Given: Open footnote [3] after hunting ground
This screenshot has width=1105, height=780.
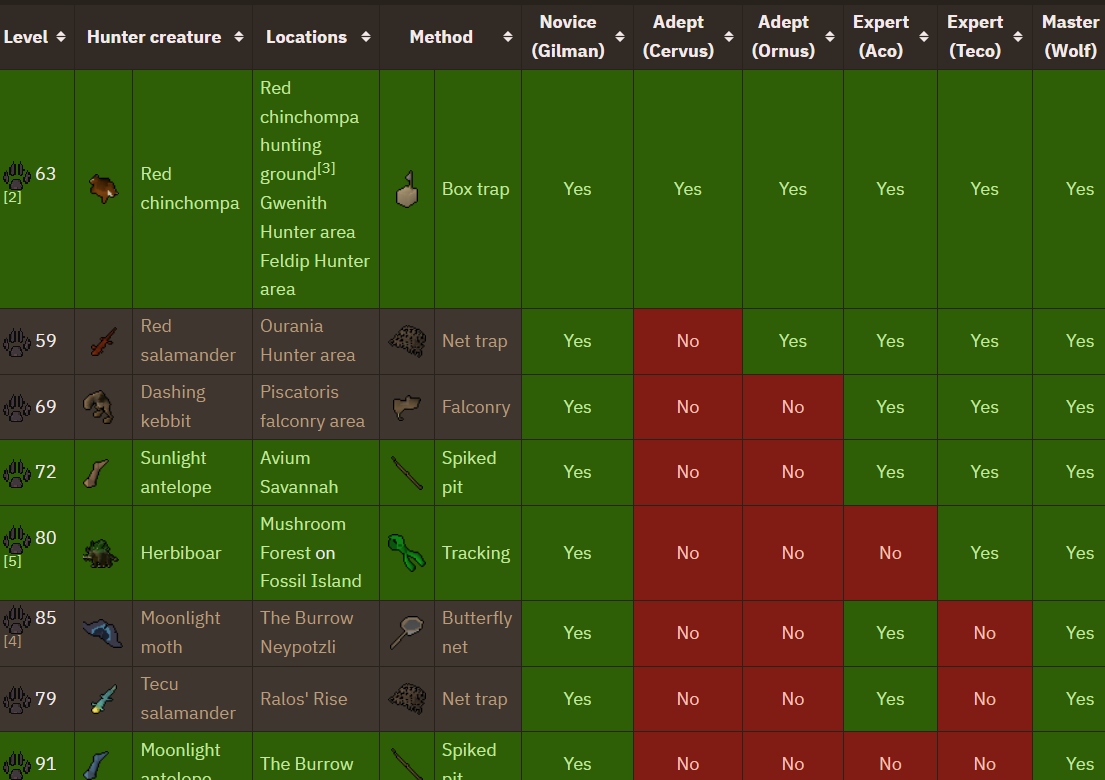Looking at the screenshot, I should [326, 168].
